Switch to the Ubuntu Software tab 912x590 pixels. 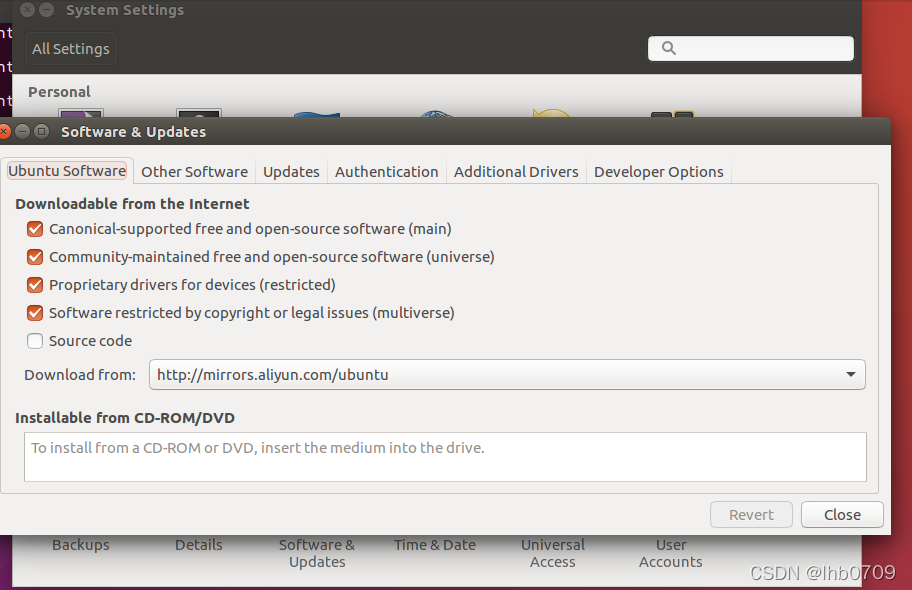point(67,171)
